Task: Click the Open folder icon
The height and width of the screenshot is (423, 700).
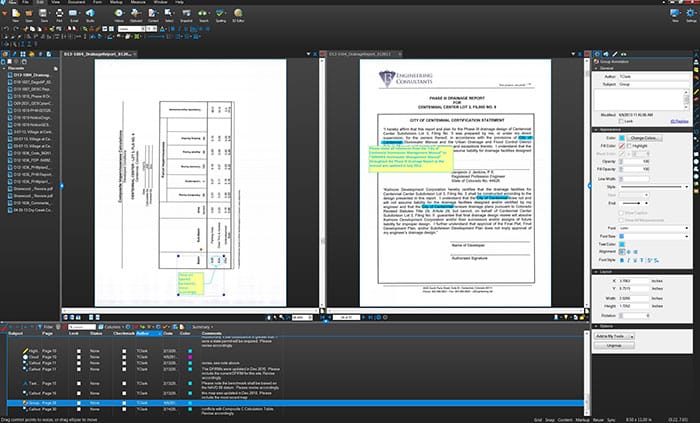Action: (29, 14)
